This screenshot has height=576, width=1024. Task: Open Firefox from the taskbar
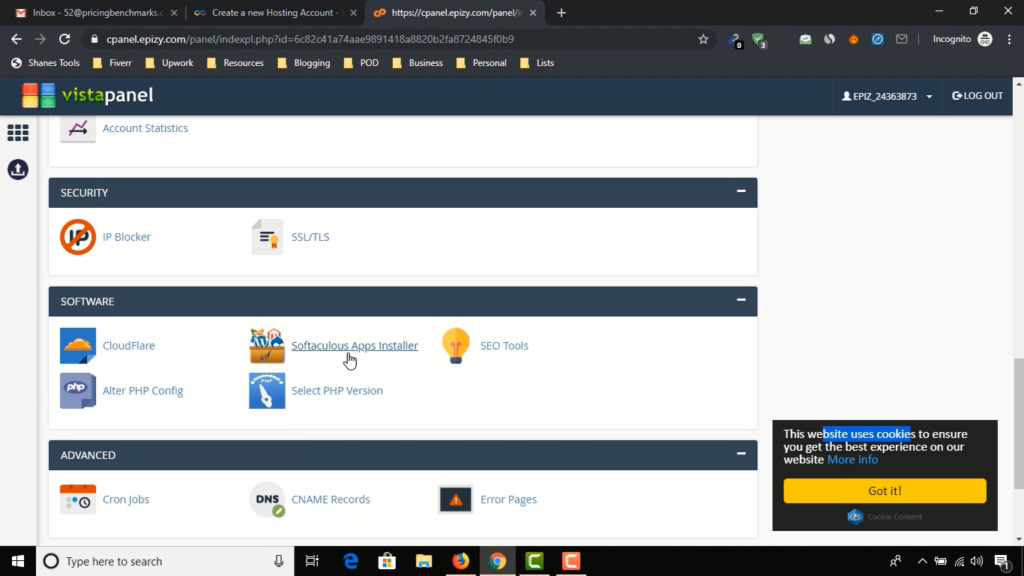pos(460,561)
